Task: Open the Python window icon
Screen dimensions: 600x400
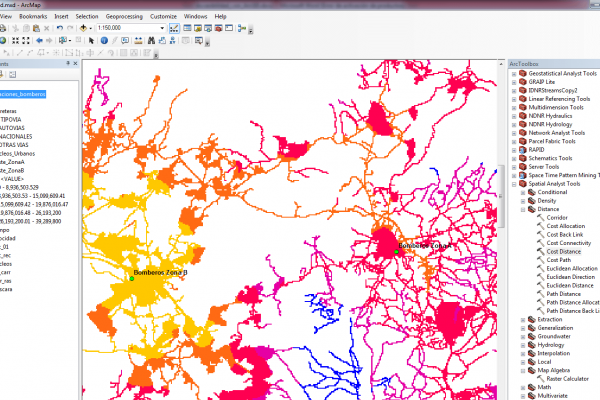Action: coord(229,28)
